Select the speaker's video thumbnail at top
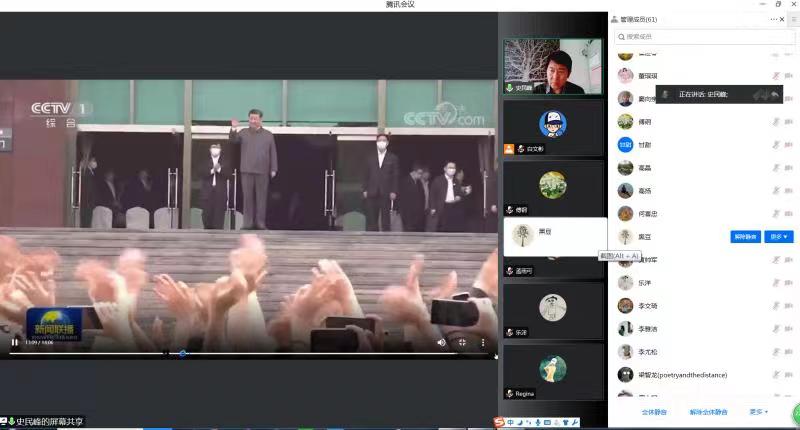The image size is (800, 430). [552, 66]
